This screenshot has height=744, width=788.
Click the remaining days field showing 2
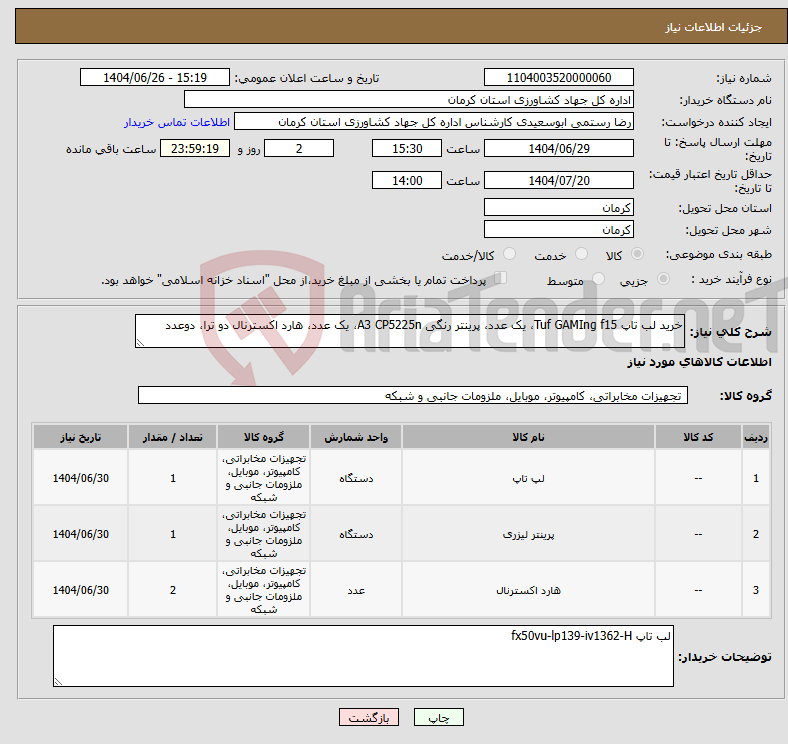point(299,149)
